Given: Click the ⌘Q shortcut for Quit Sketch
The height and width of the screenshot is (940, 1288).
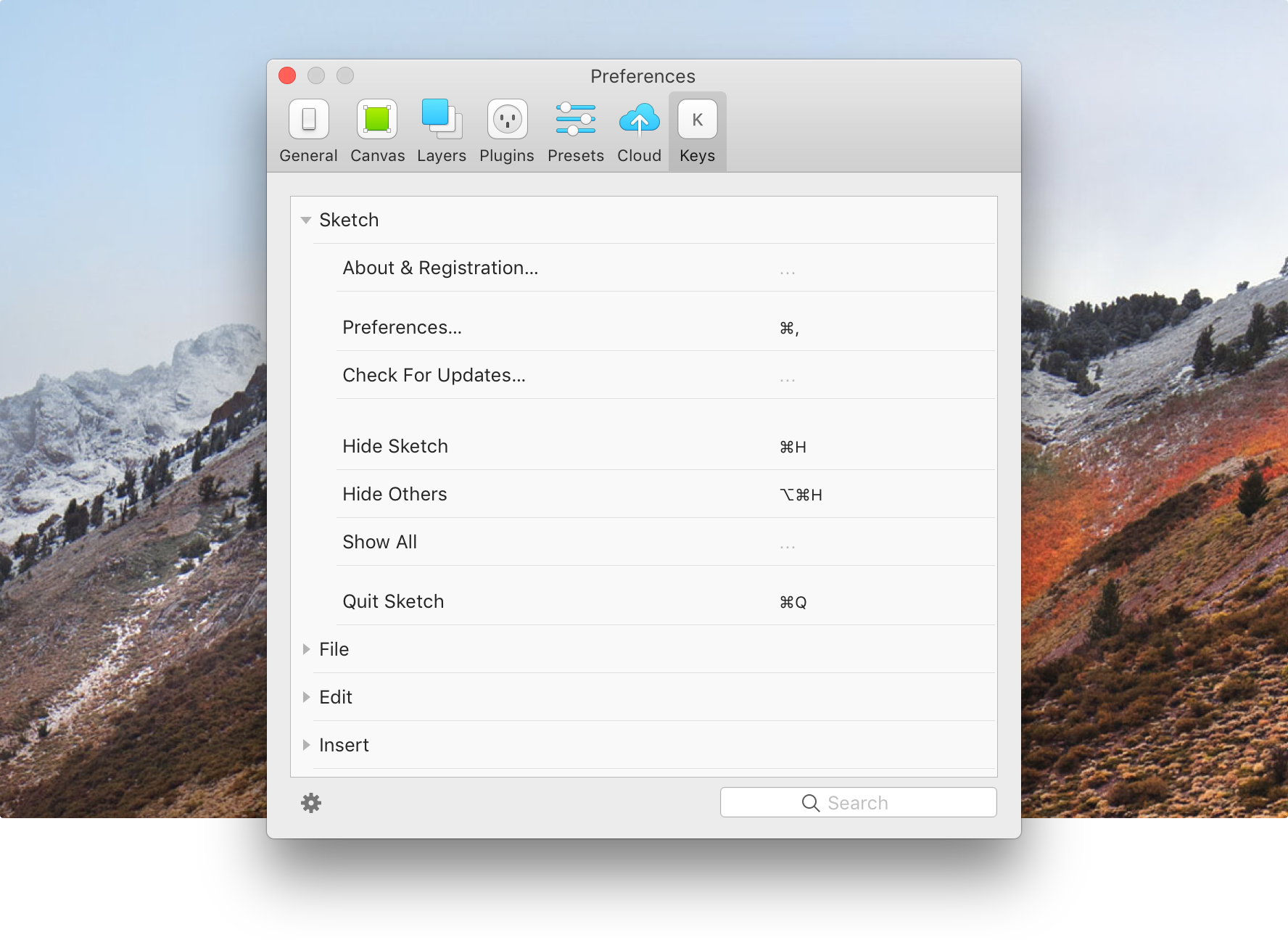Looking at the screenshot, I should point(793,602).
